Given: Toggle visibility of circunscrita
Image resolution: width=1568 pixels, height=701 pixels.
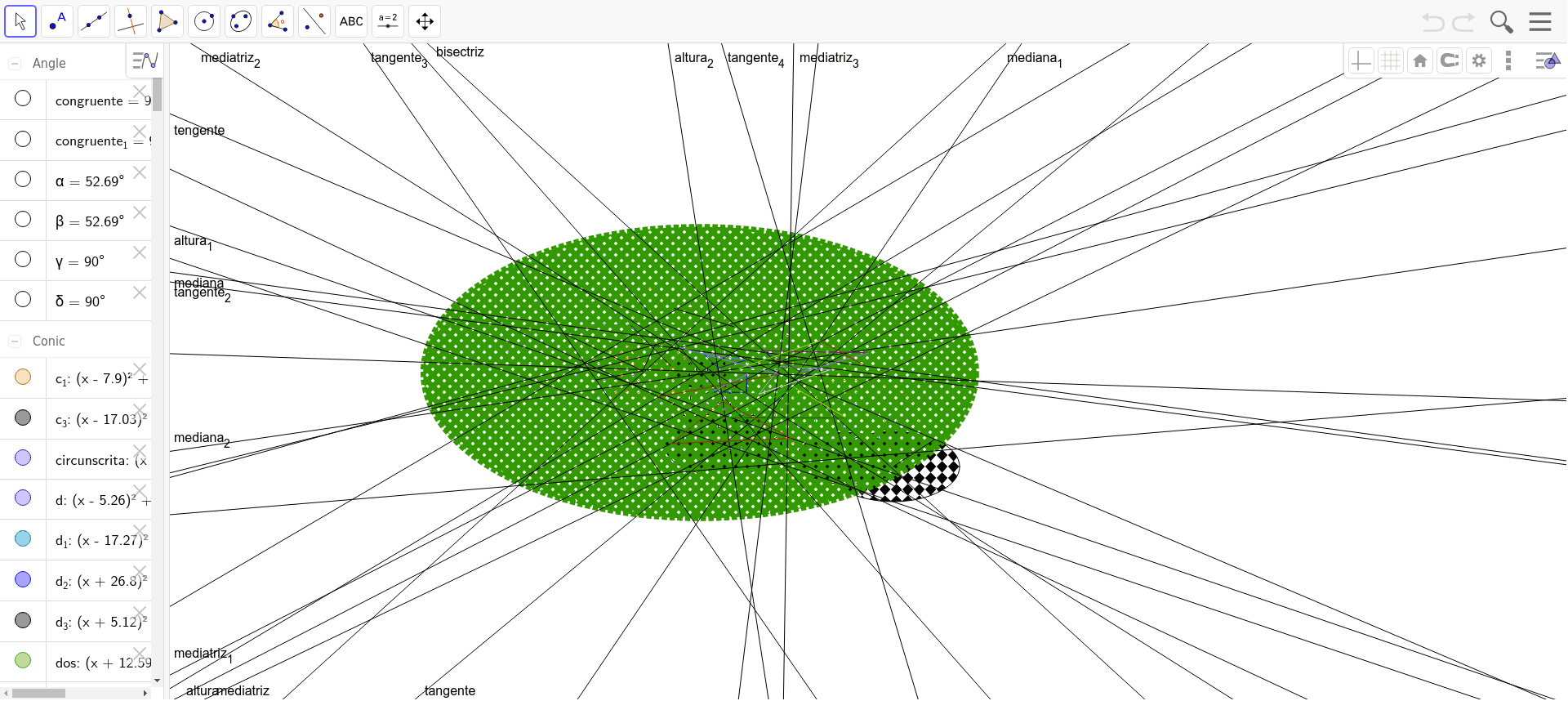Looking at the screenshot, I should pos(23,458).
